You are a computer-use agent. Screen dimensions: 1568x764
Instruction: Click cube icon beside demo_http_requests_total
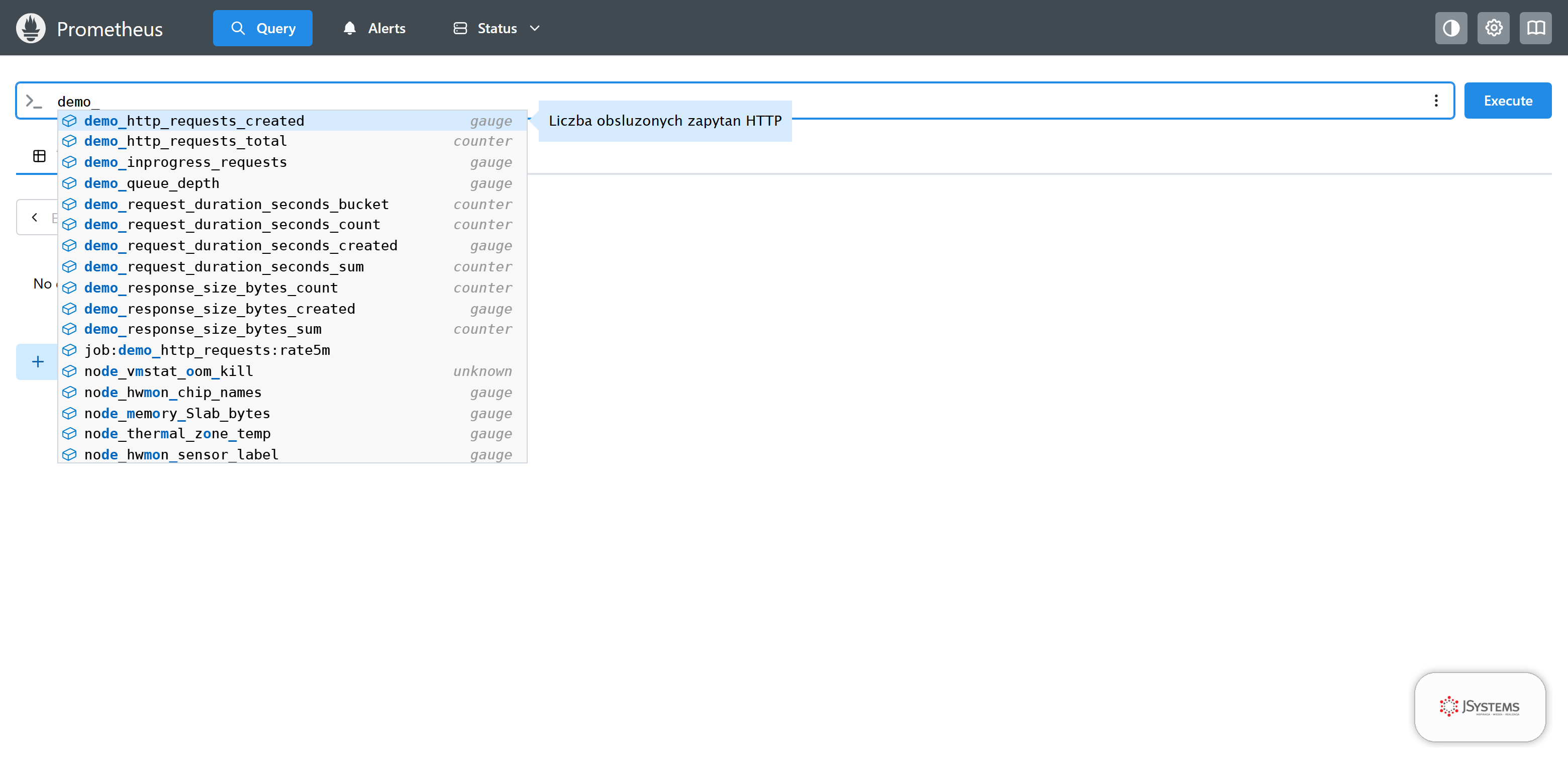click(69, 141)
